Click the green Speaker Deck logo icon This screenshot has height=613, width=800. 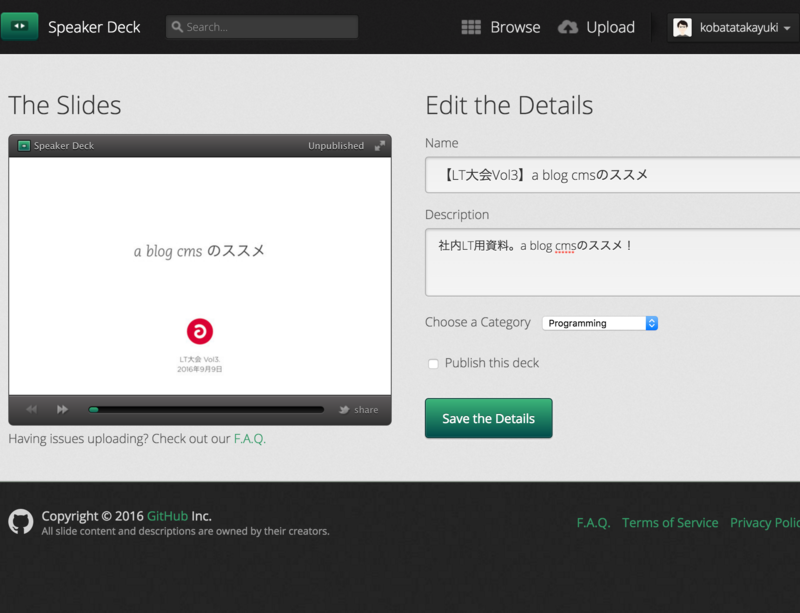(x=19, y=26)
